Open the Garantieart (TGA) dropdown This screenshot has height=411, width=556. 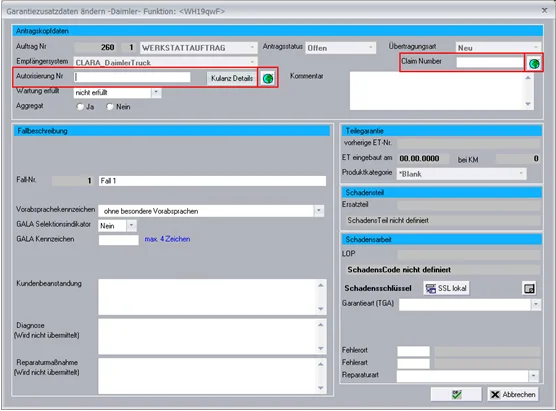(536, 304)
